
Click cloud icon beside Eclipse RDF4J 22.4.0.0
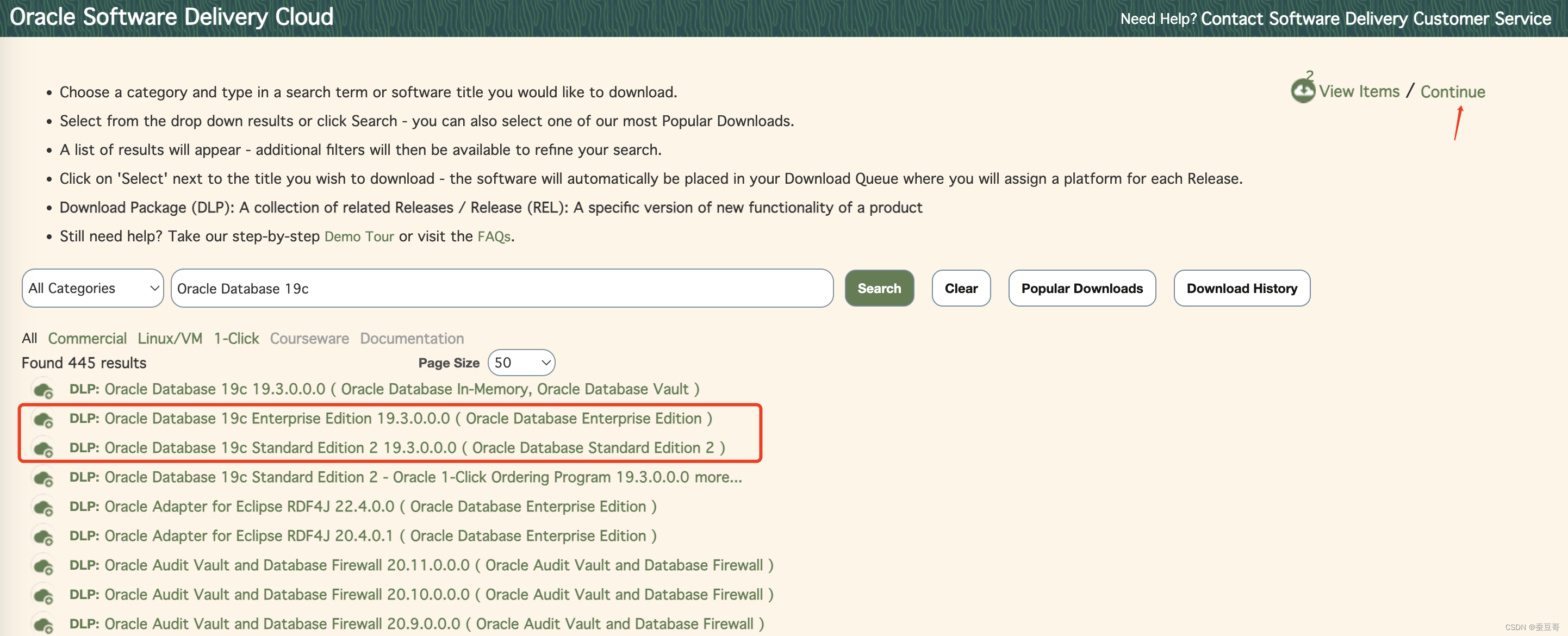tap(43, 508)
